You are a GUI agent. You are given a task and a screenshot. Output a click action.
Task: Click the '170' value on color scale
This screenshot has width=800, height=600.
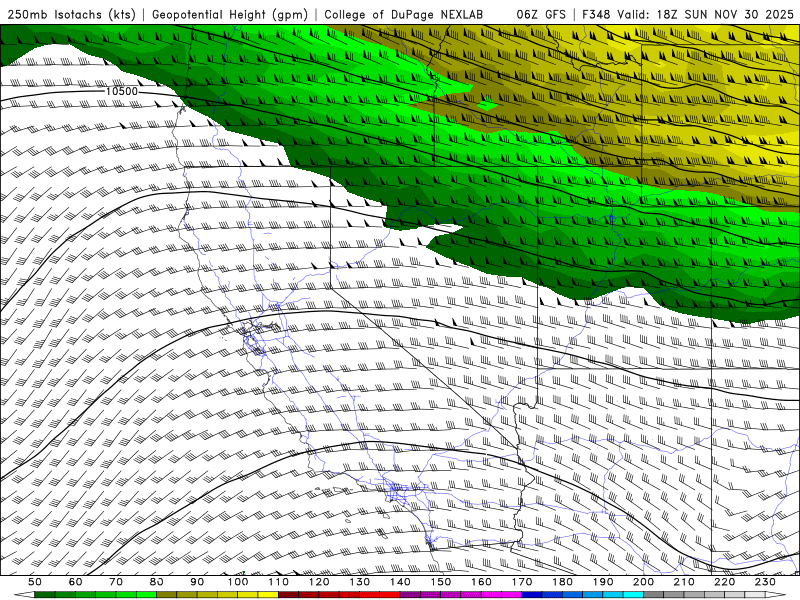tap(522, 582)
